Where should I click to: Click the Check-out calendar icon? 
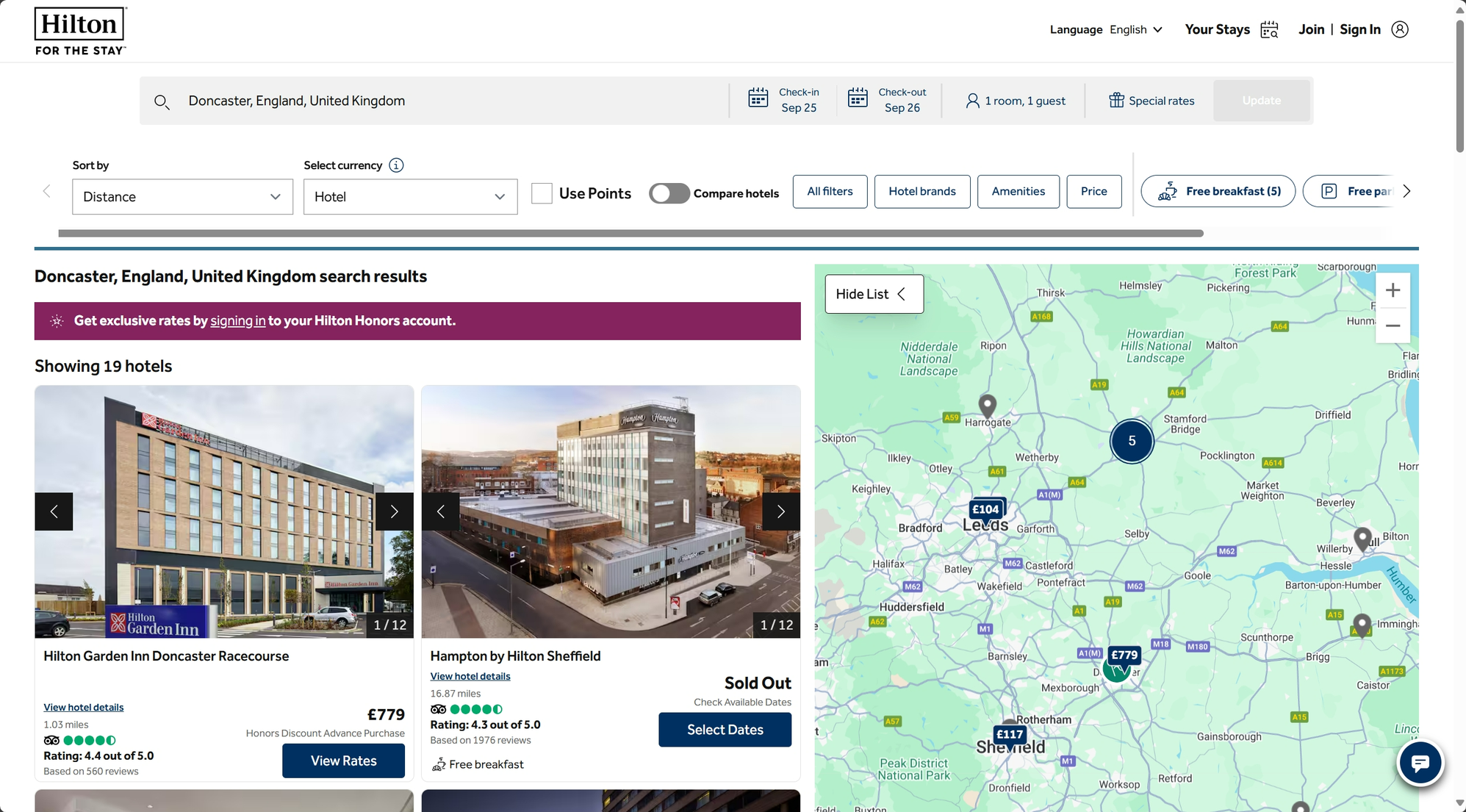(858, 98)
